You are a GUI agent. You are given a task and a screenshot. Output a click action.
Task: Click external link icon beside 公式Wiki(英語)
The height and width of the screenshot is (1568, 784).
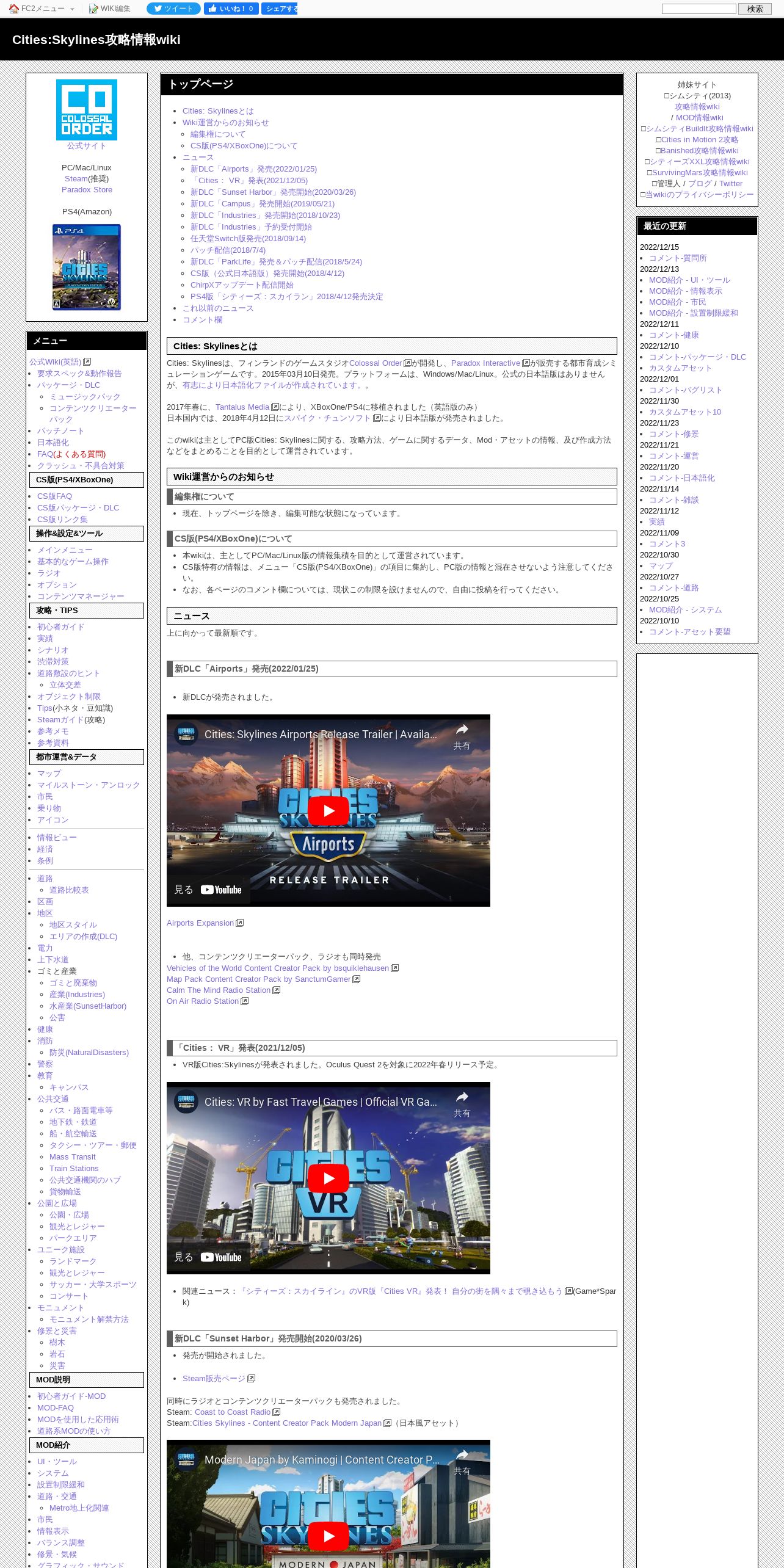point(87,362)
